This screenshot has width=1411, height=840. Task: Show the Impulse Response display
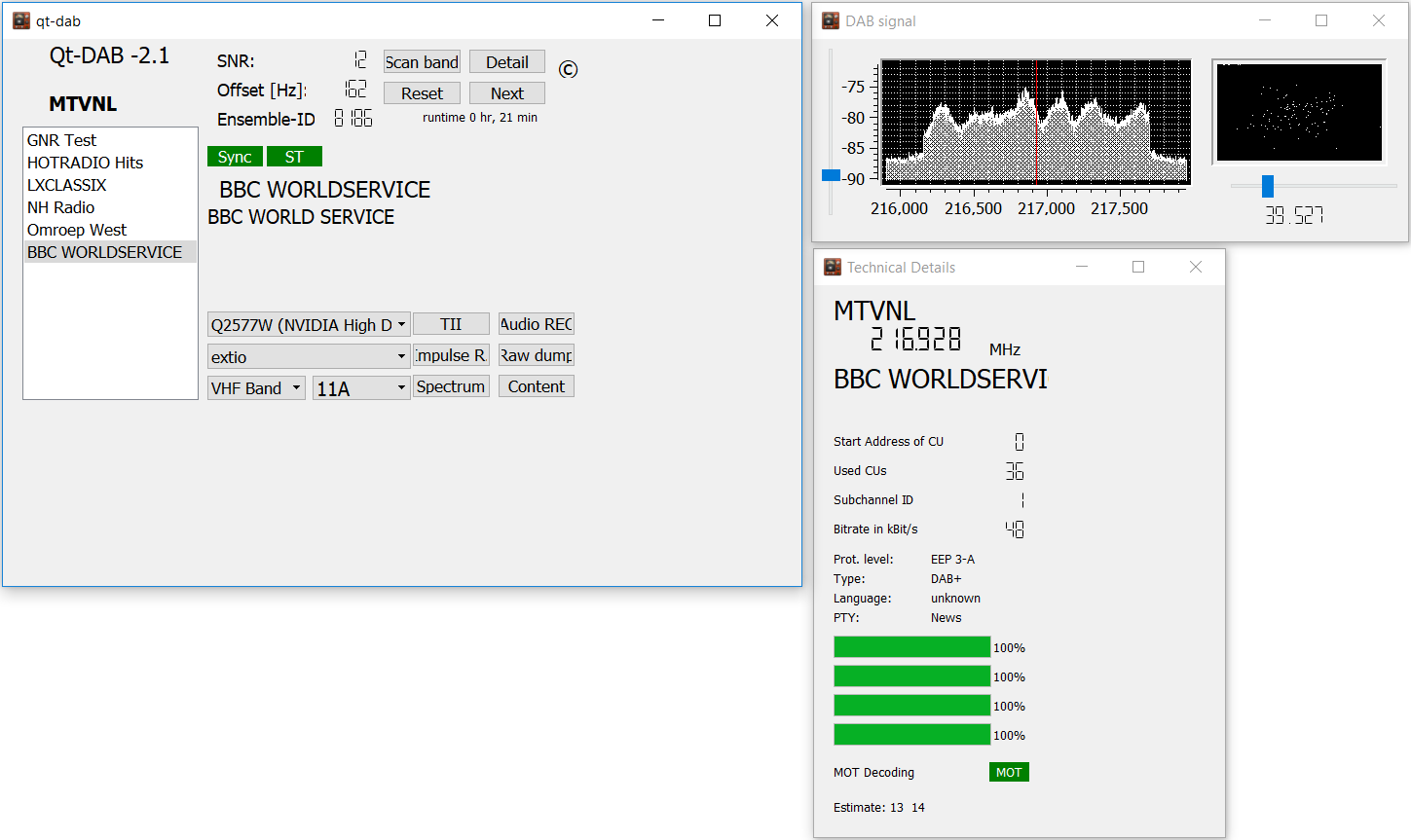click(451, 355)
